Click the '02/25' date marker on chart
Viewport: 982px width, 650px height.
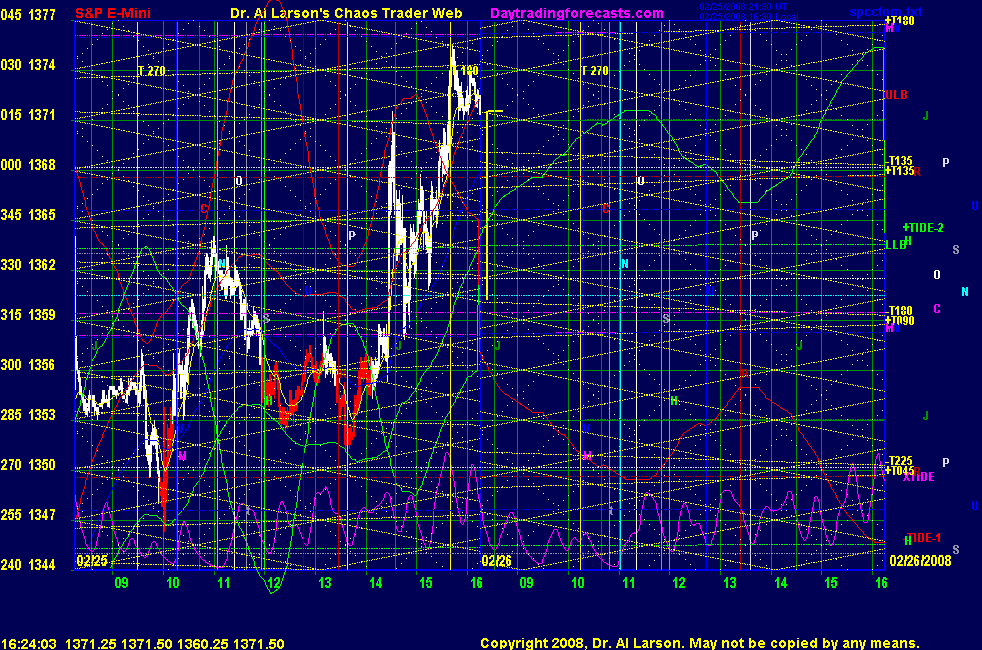pos(92,560)
